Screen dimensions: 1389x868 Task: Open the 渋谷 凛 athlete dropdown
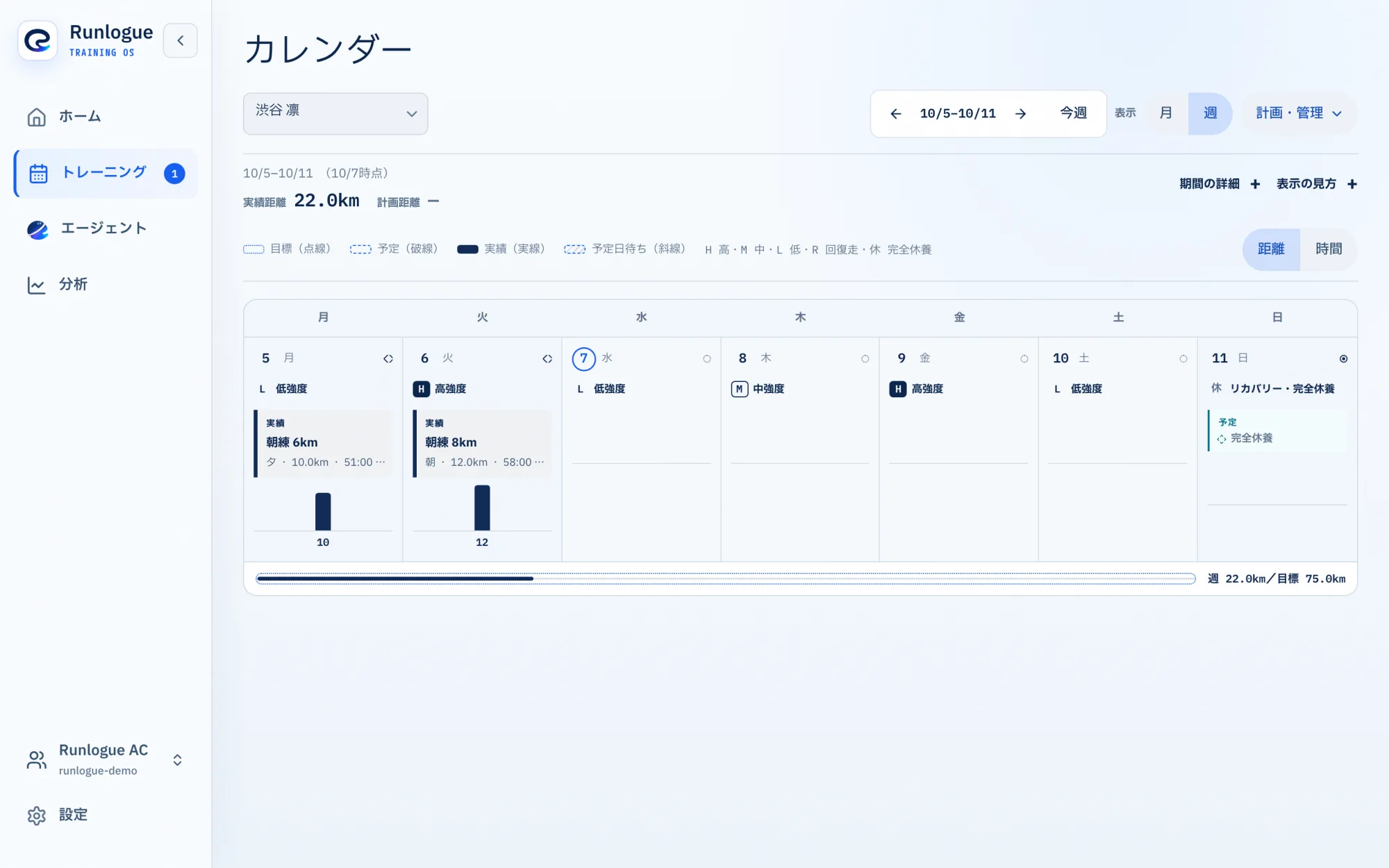(335, 114)
